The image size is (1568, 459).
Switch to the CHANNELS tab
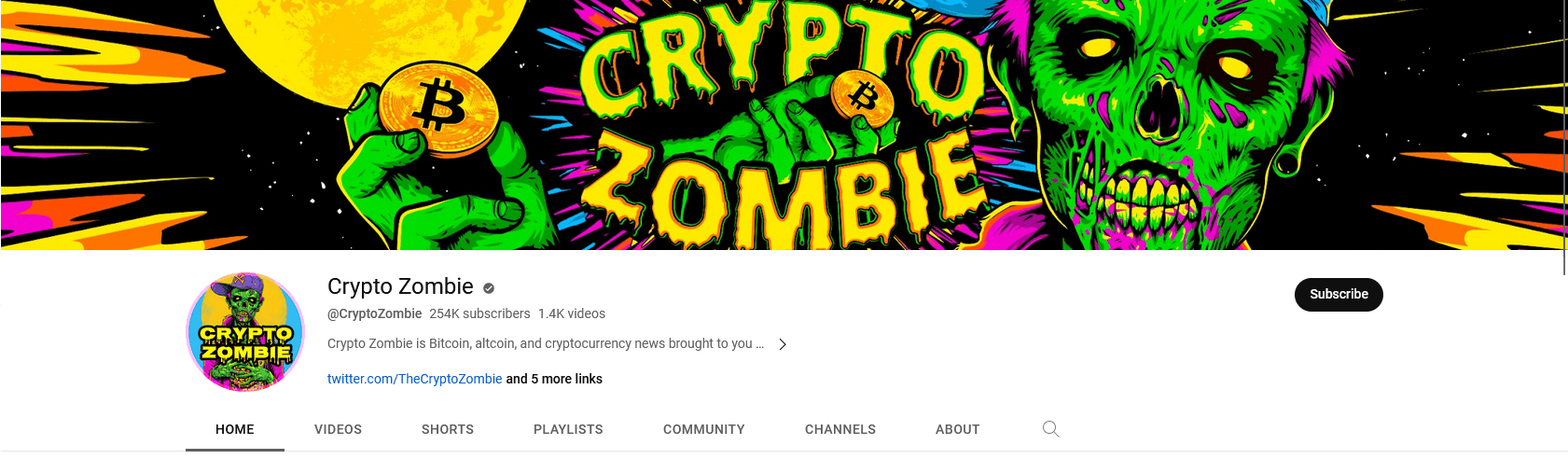tap(840, 429)
